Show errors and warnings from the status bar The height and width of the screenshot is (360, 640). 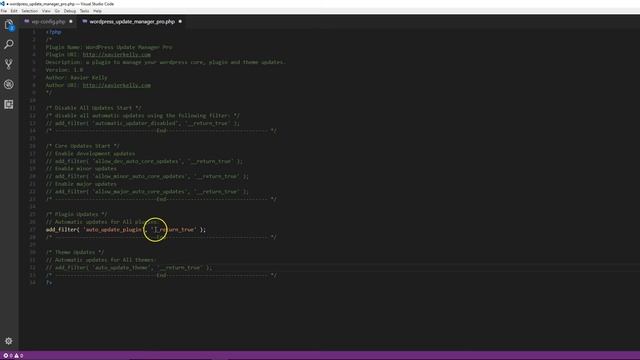[x=13, y=356]
